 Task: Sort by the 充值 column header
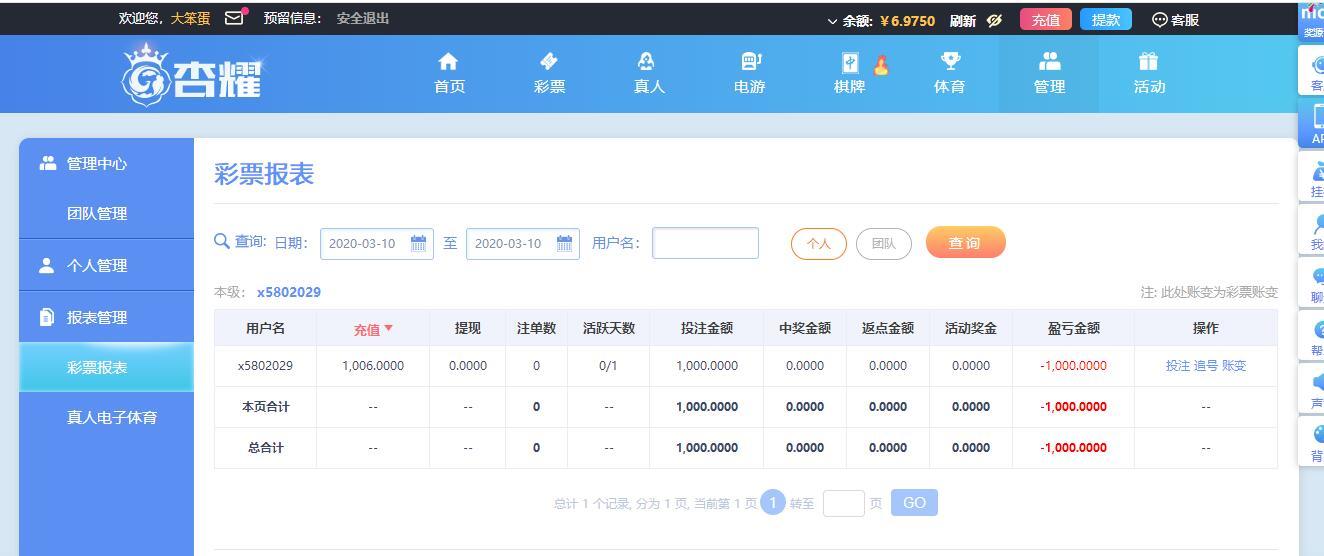point(373,329)
